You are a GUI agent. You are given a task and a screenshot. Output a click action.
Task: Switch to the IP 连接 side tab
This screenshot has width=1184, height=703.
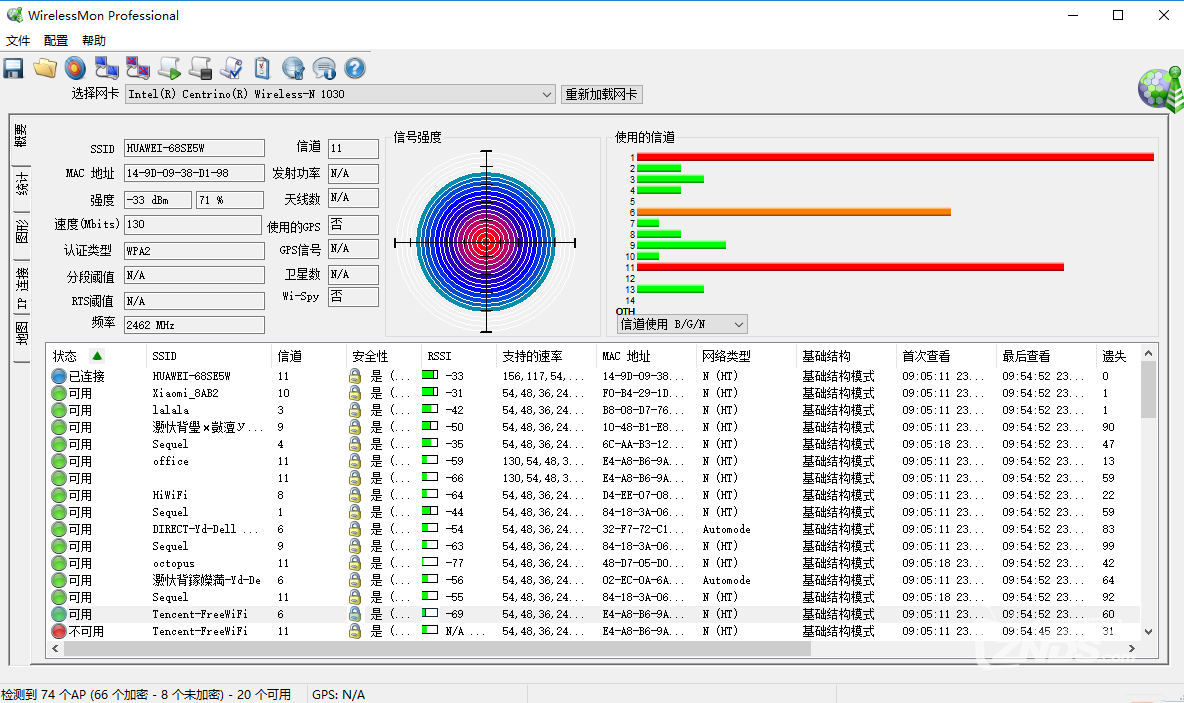point(21,288)
